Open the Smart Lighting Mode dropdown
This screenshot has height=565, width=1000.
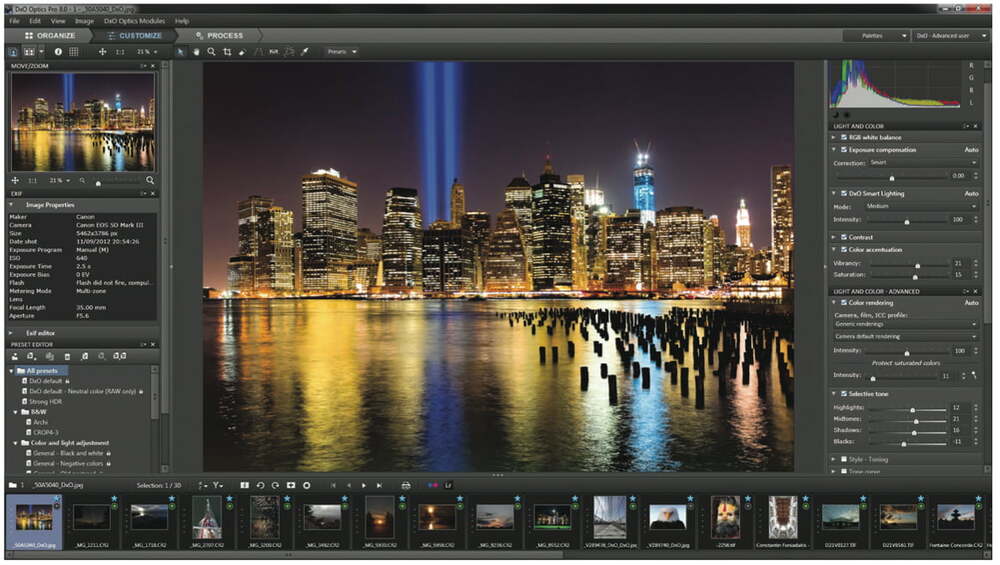920,206
